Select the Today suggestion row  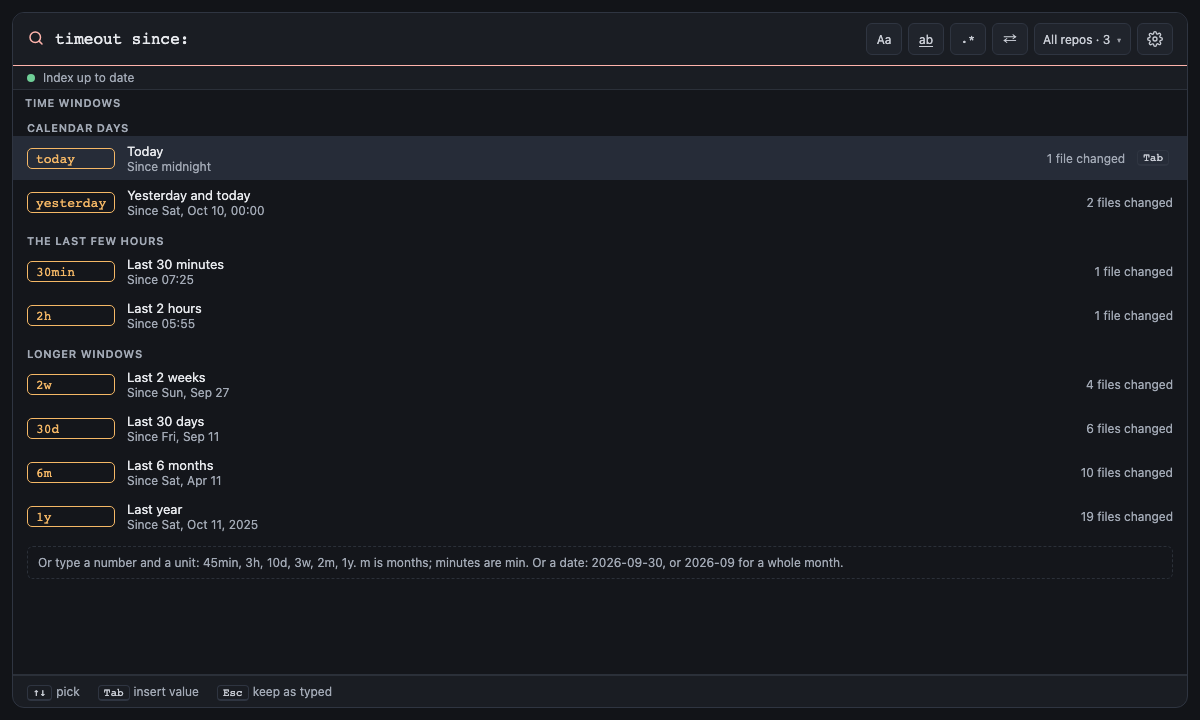[600, 158]
